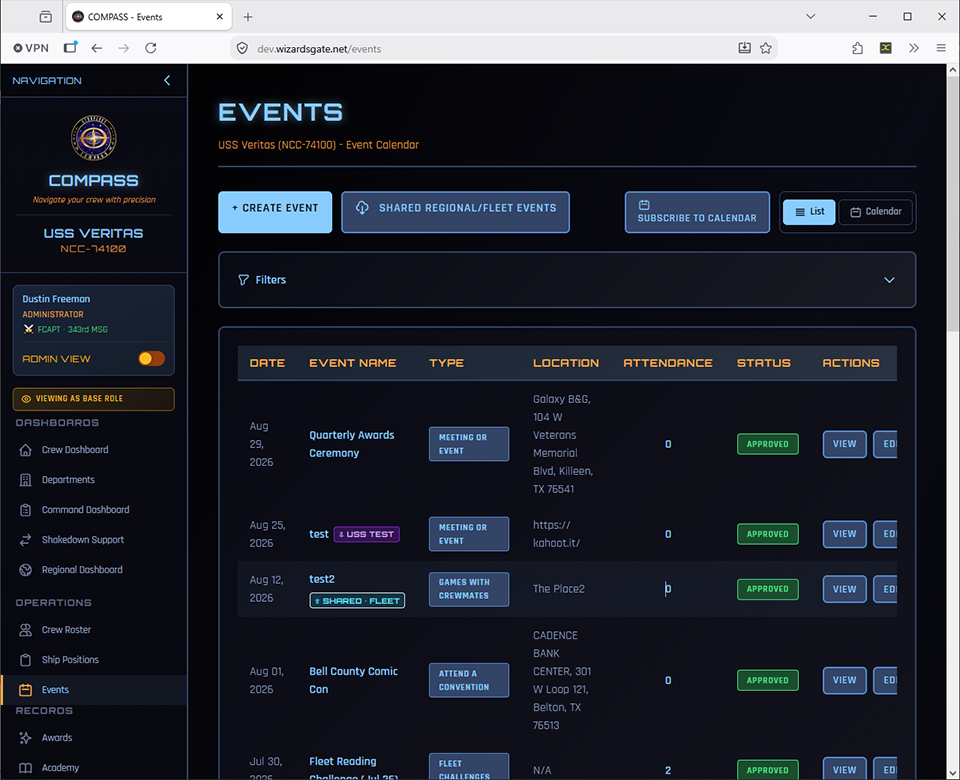Click the APPROVED badge for test2
This screenshot has width=960, height=780.
(768, 590)
